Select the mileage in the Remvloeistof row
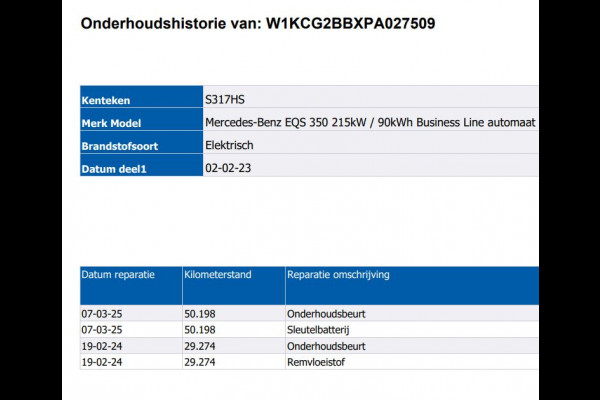The width and height of the screenshot is (600, 400). tap(201, 361)
